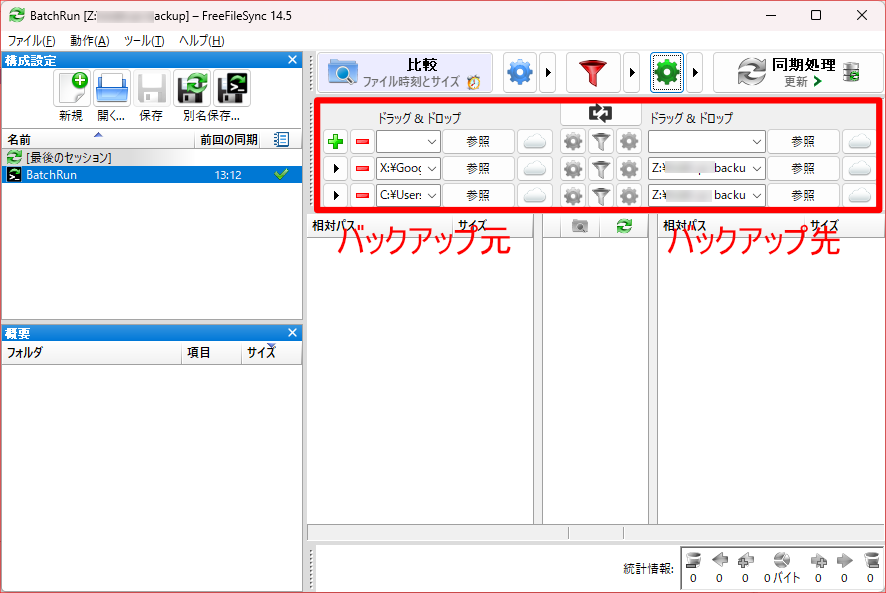Open the ファイル(F) menu
Image resolution: width=886 pixels, height=593 pixels.
(x=31, y=41)
